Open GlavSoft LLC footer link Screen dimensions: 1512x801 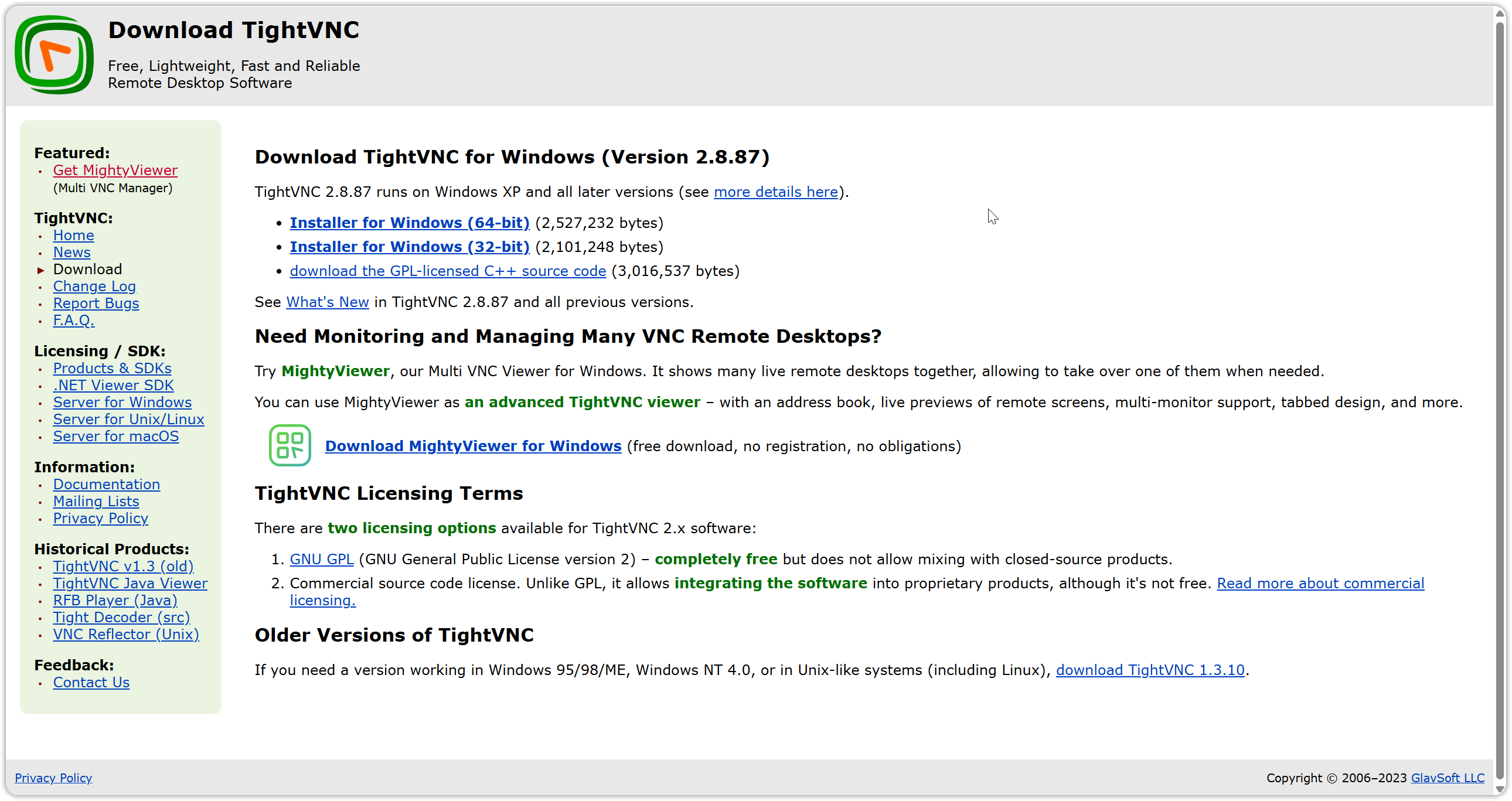tap(1448, 779)
